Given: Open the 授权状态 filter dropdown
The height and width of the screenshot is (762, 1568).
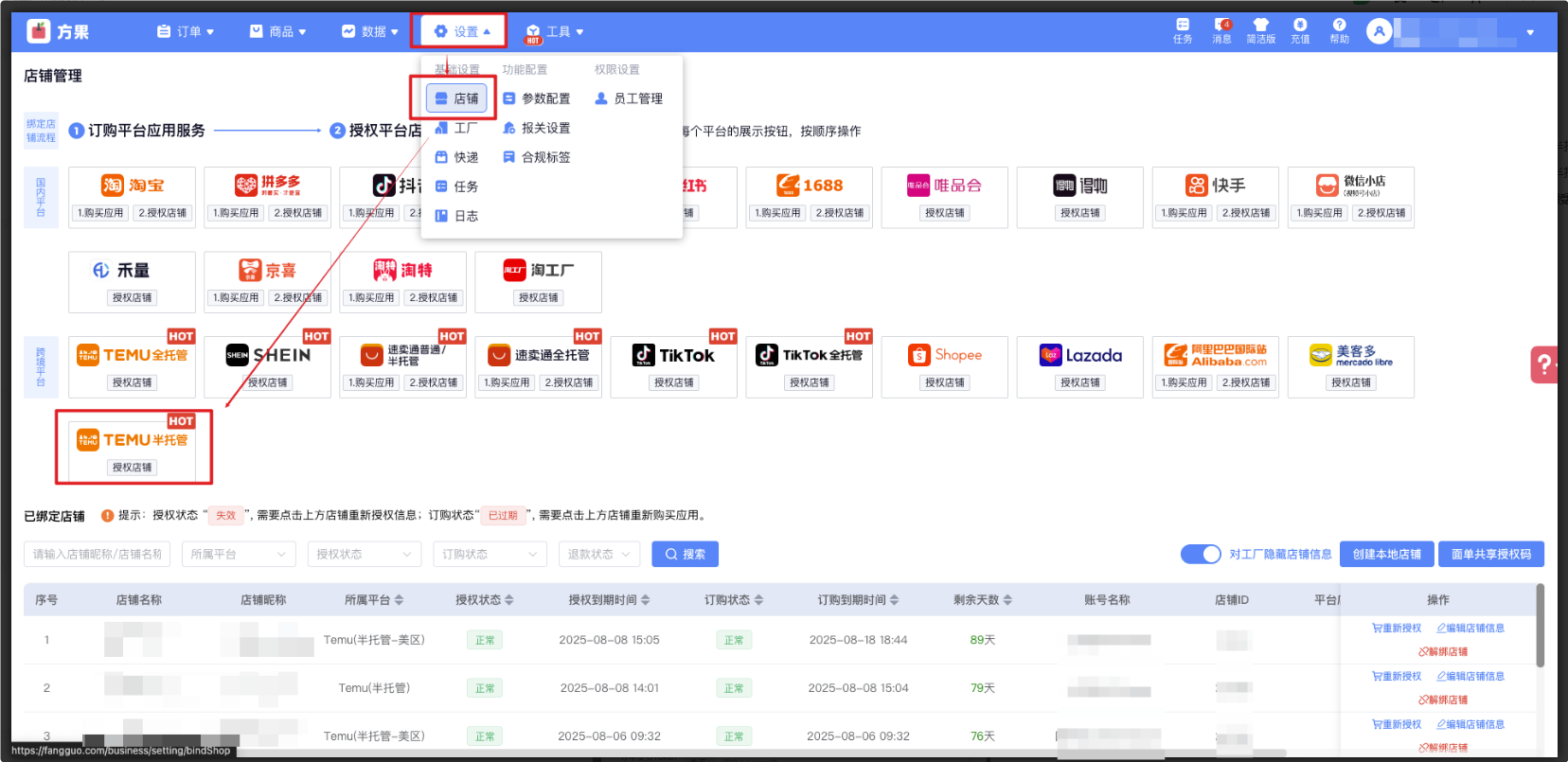Looking at the screenshot, I should coord(364,554).
